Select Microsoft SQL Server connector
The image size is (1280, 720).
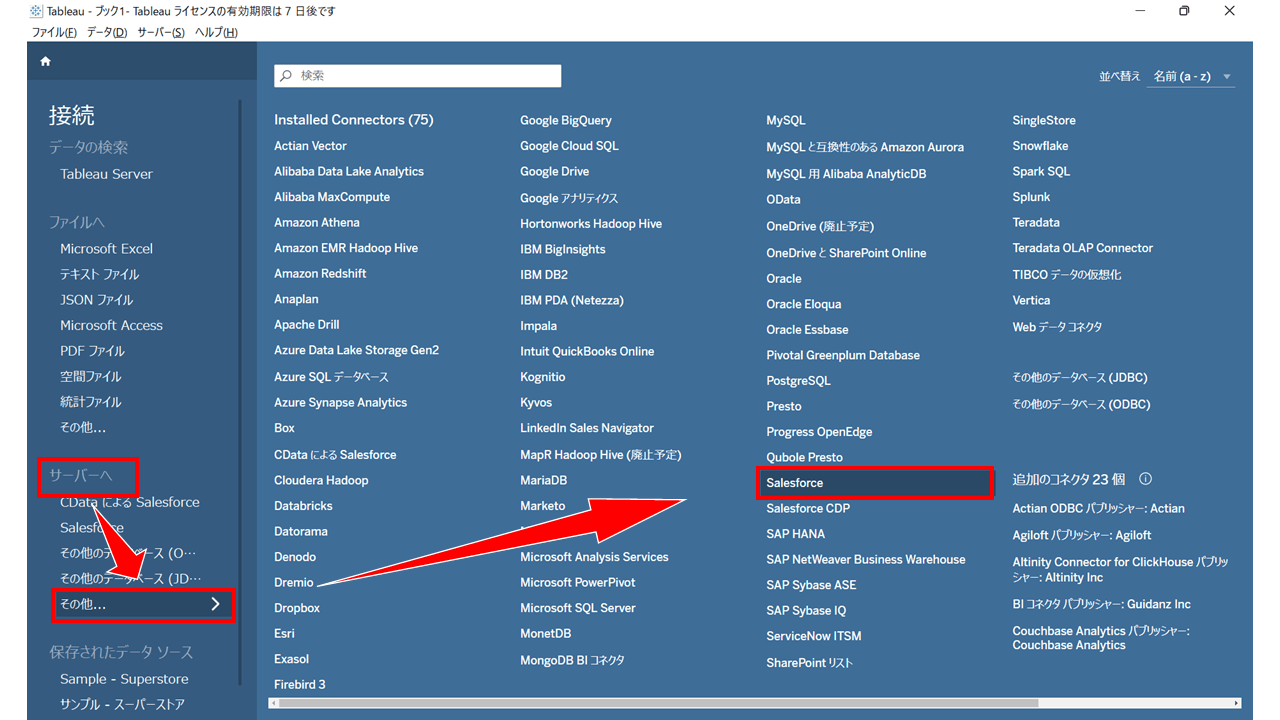578,608
